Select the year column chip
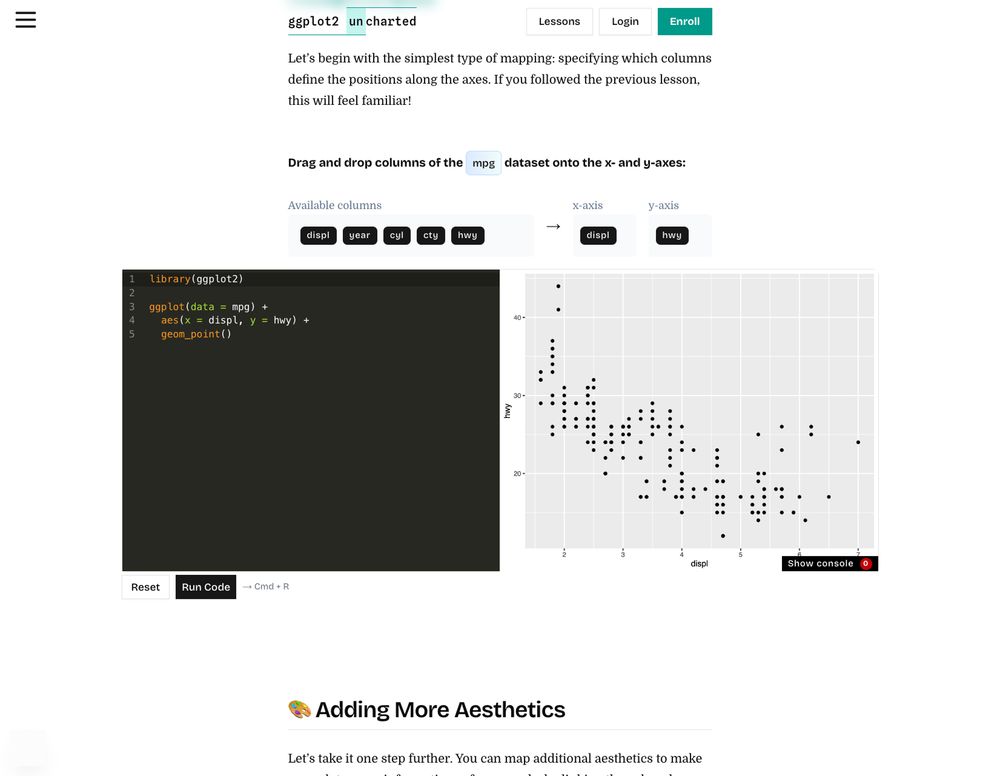The height and width of the screenshot is (776, 1000). tap(359, 235)
